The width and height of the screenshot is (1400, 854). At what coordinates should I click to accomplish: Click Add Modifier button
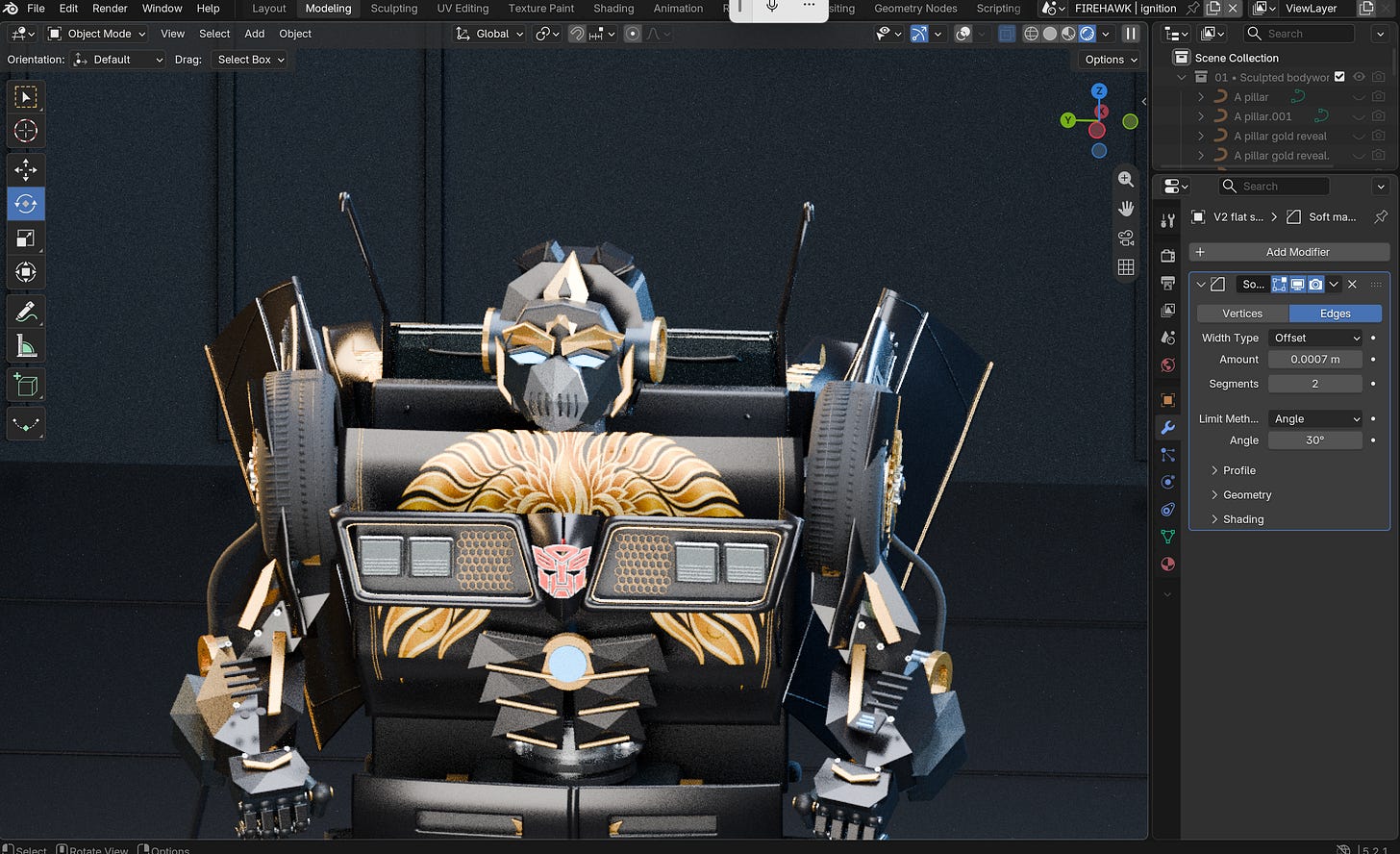(1289, 252)
